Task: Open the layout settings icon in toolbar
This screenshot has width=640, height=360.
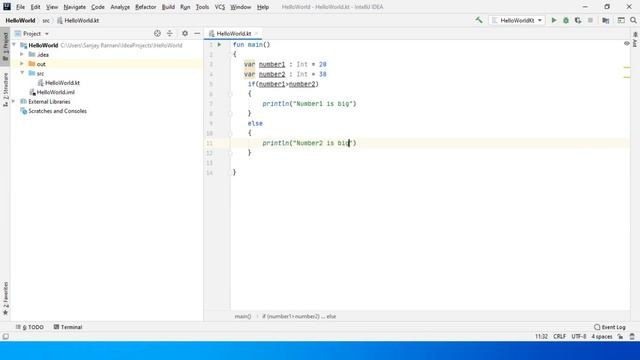Action: tap(621, 20)
